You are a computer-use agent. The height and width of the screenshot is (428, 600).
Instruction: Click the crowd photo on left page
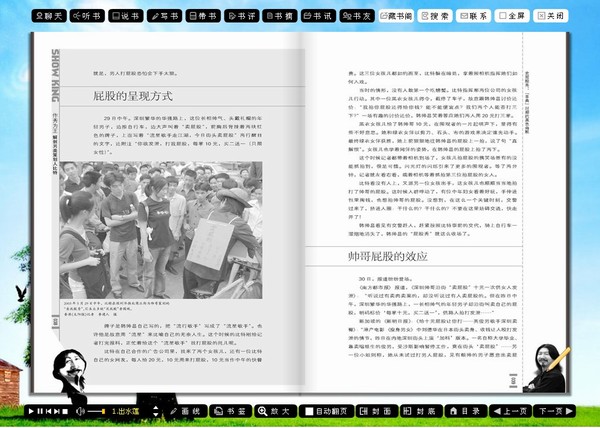tap(161, 230)
